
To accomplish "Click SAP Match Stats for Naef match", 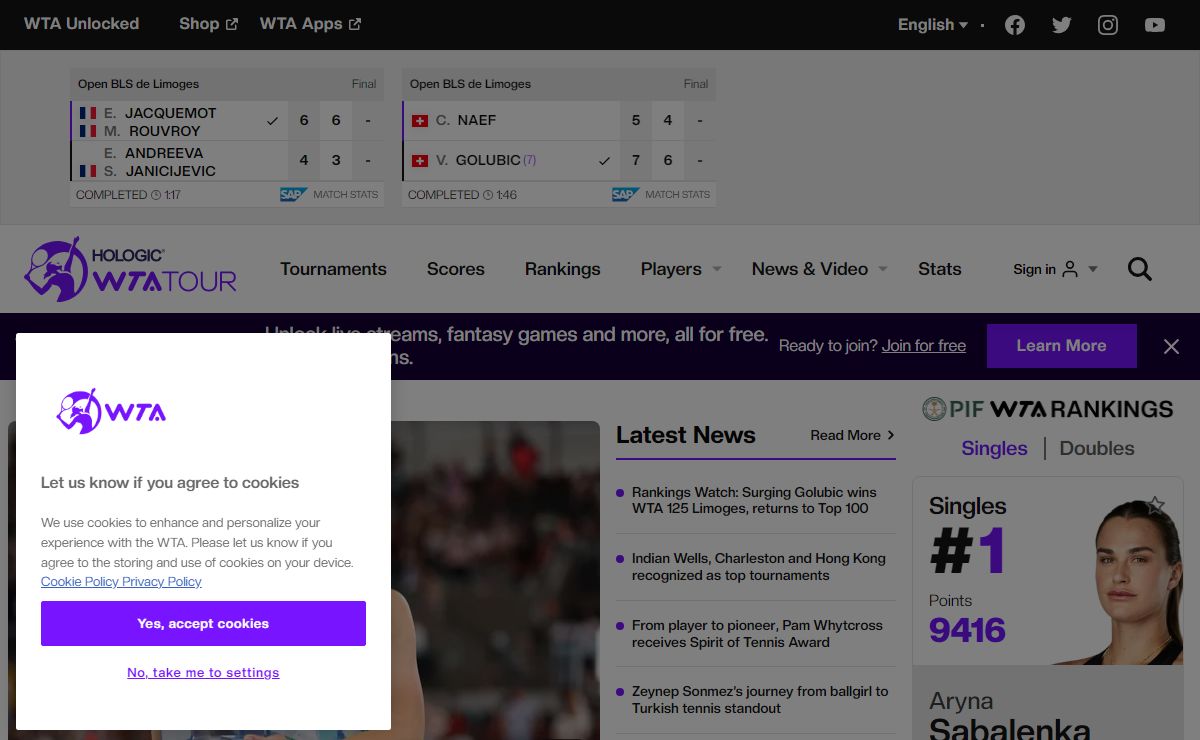I will [x=661, y=194].
